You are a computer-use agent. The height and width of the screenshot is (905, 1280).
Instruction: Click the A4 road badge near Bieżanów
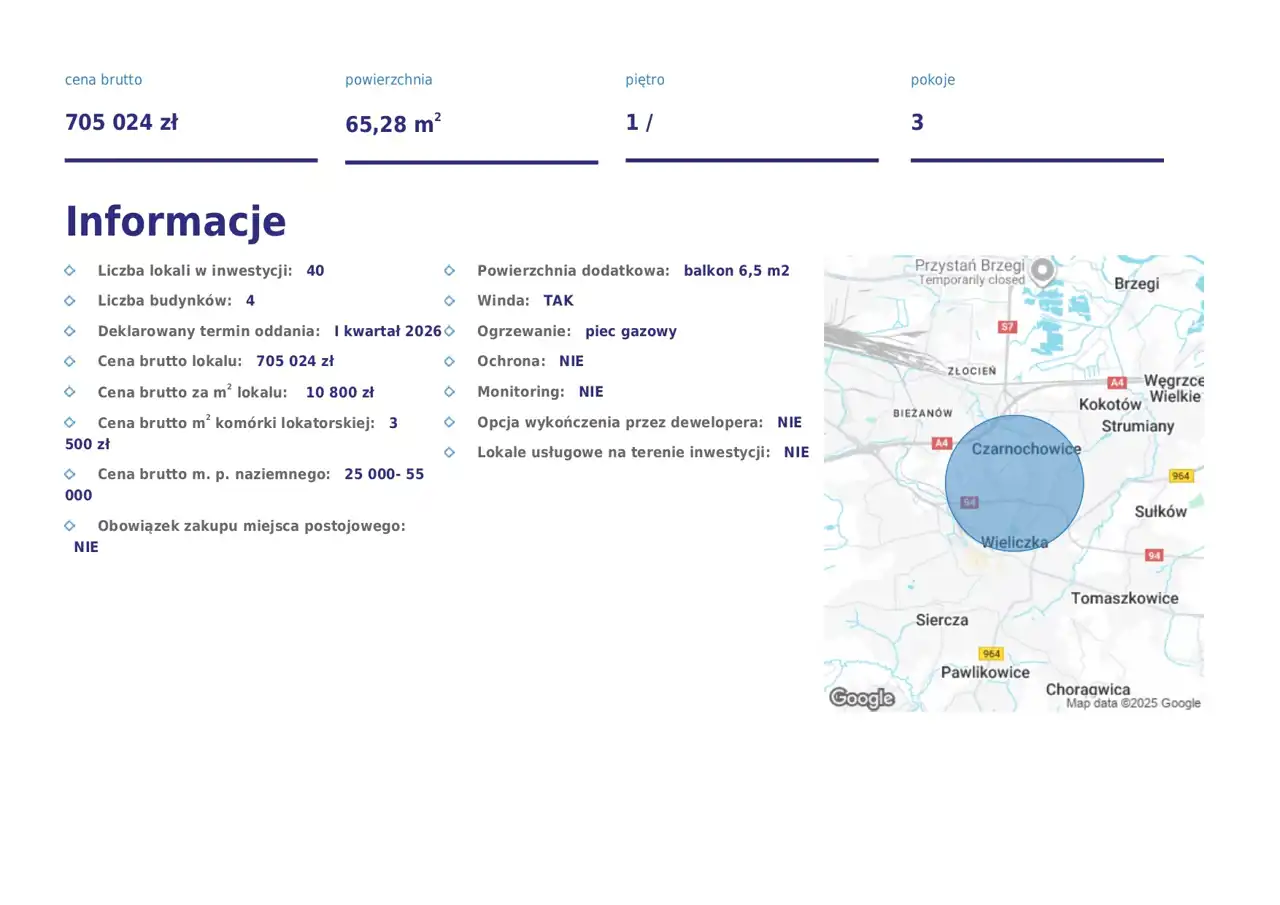(x=941, y=443)
